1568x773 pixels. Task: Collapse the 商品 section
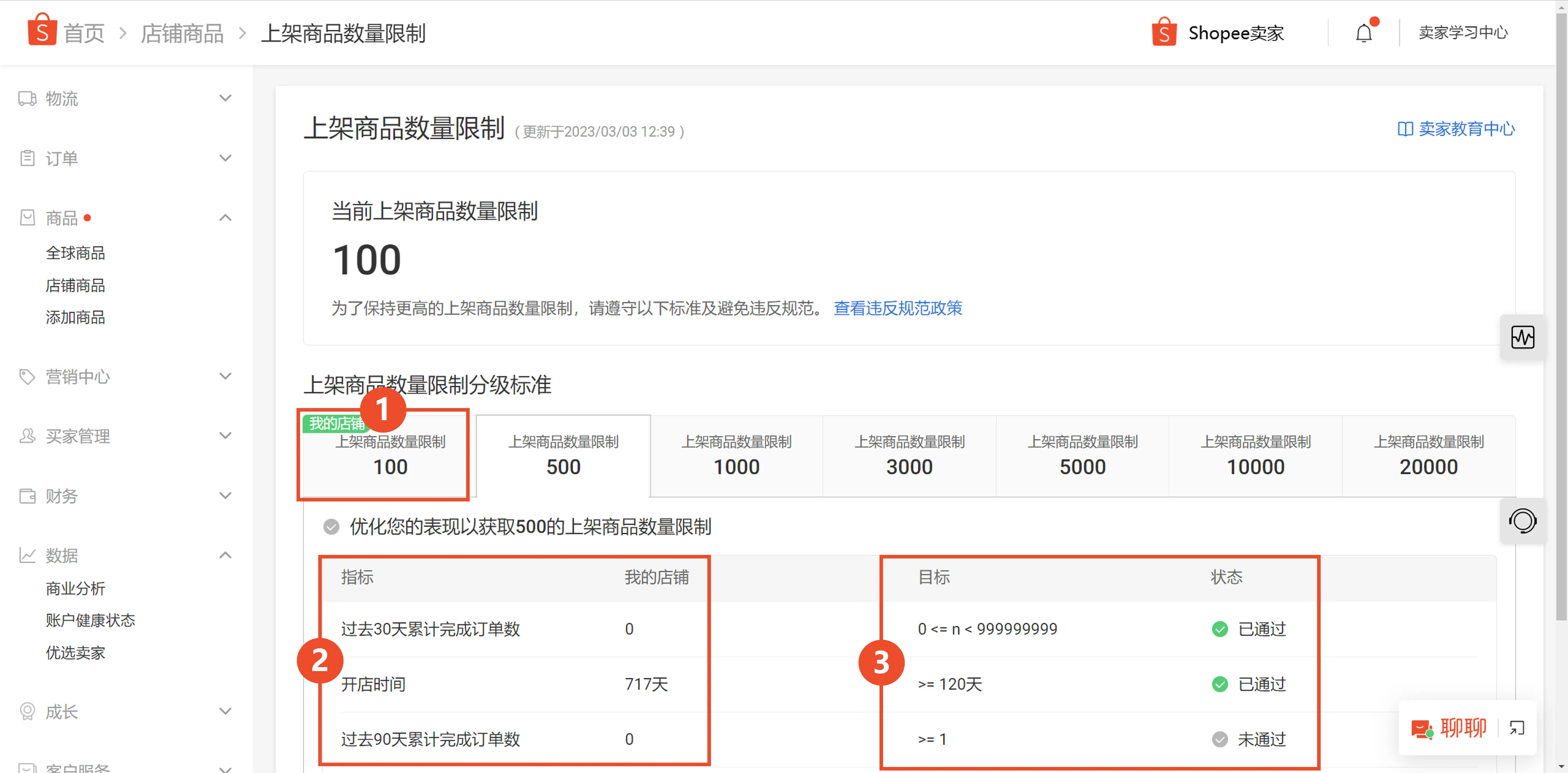(x=225, y=217)
